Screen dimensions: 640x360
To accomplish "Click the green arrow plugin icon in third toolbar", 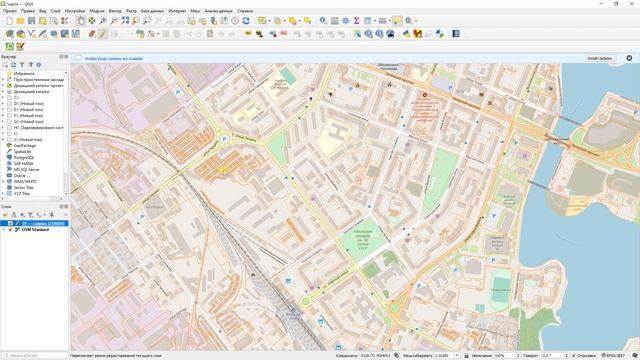I will click(9, 47).
